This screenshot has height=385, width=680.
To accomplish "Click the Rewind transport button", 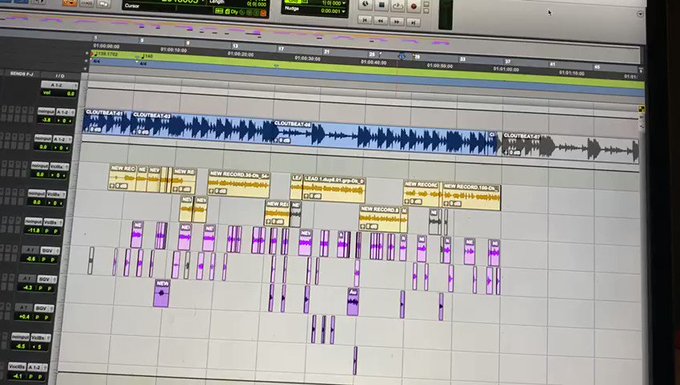I will (381, 20).
